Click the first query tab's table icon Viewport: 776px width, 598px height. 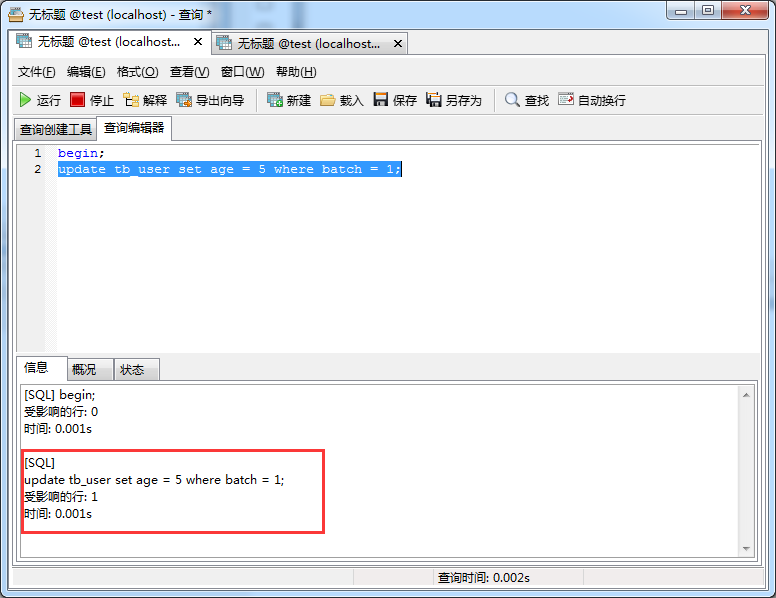tap(24, 41)
